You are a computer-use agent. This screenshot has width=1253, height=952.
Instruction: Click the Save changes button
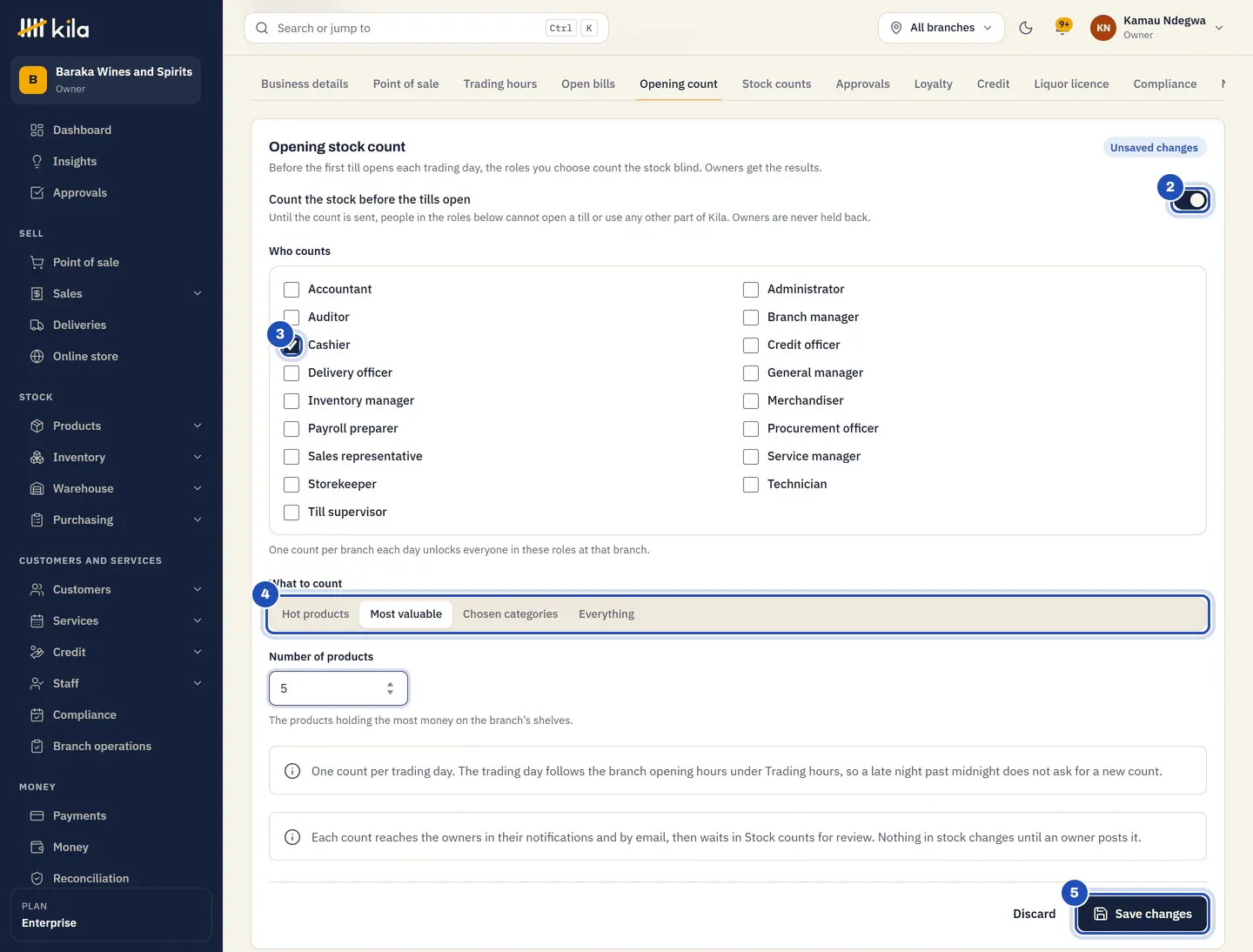(1142, 914)
